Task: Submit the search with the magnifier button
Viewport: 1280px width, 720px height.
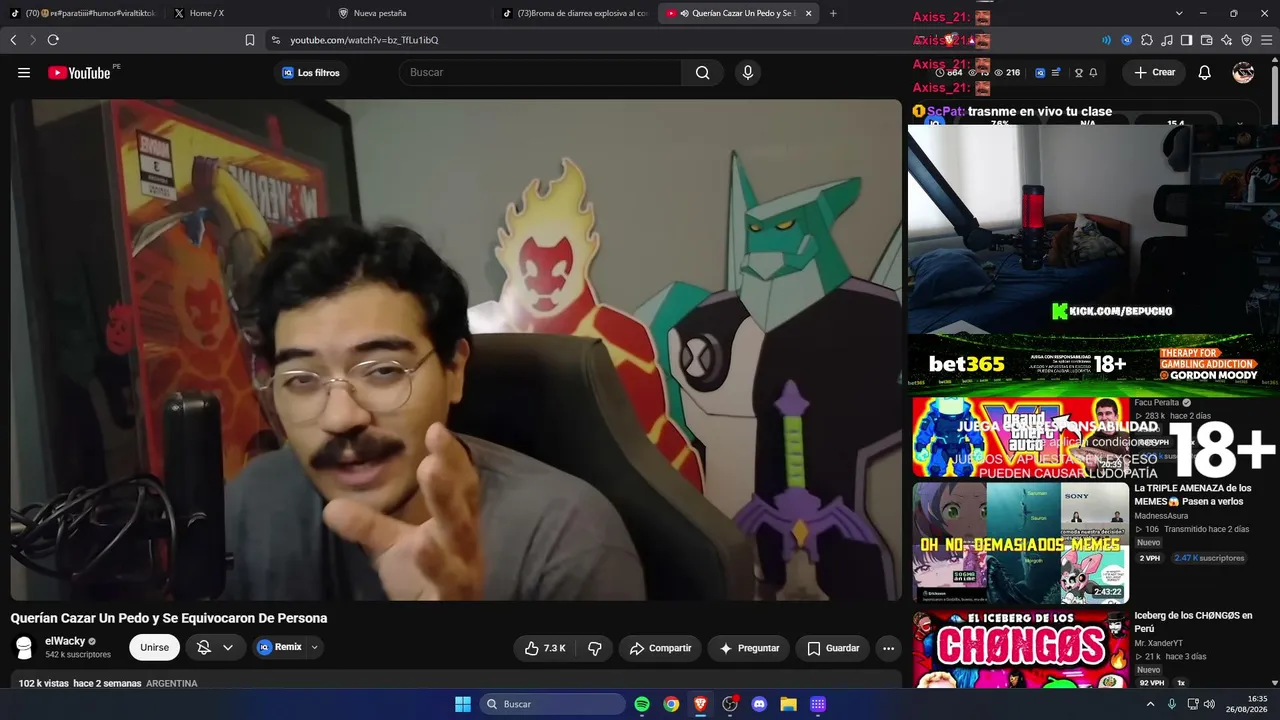Action: click(x=702, y=72)
